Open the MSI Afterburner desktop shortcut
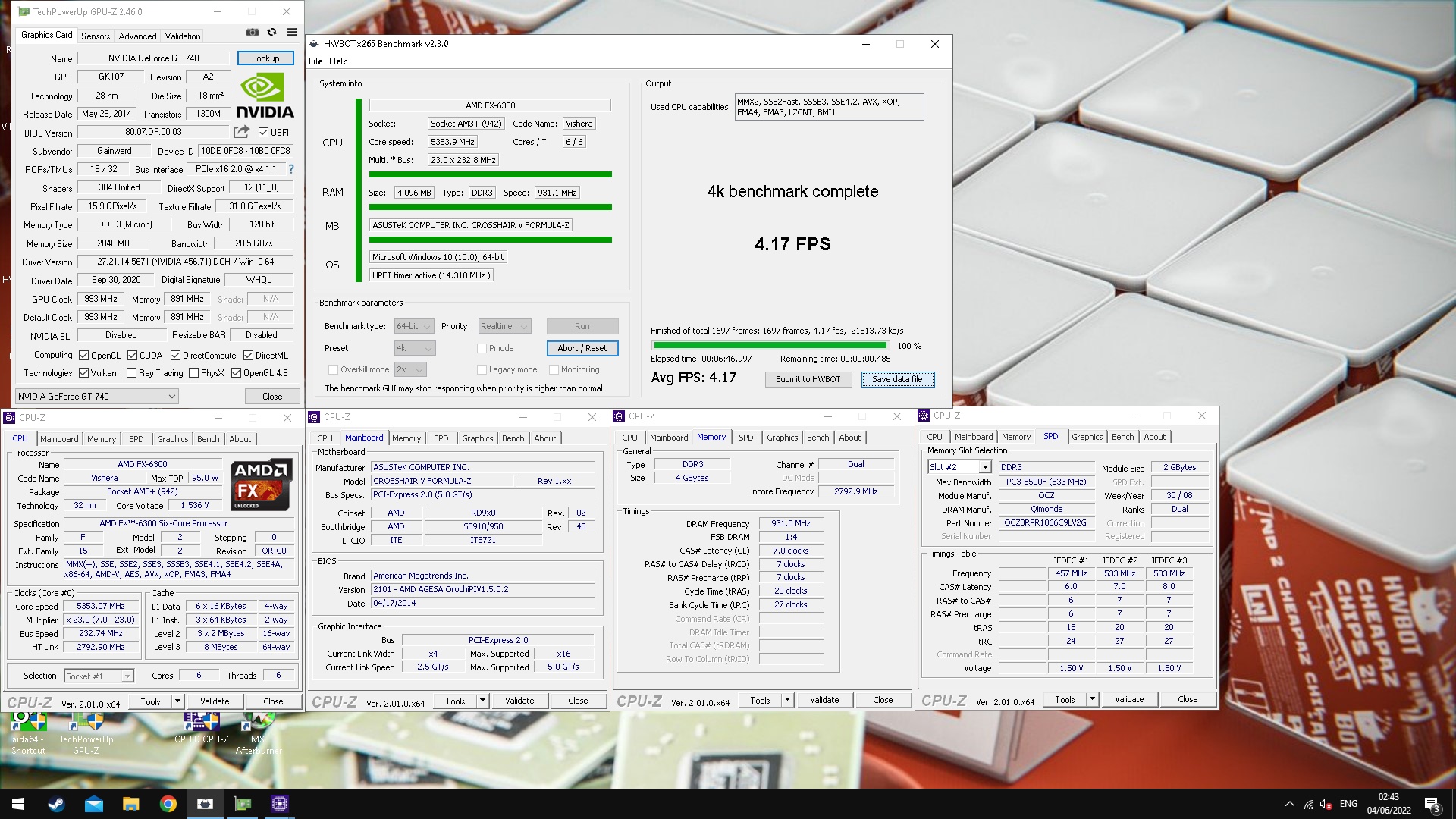Image resolution: width=1456 pixels, height=819 pixels. tap(259, 733)
